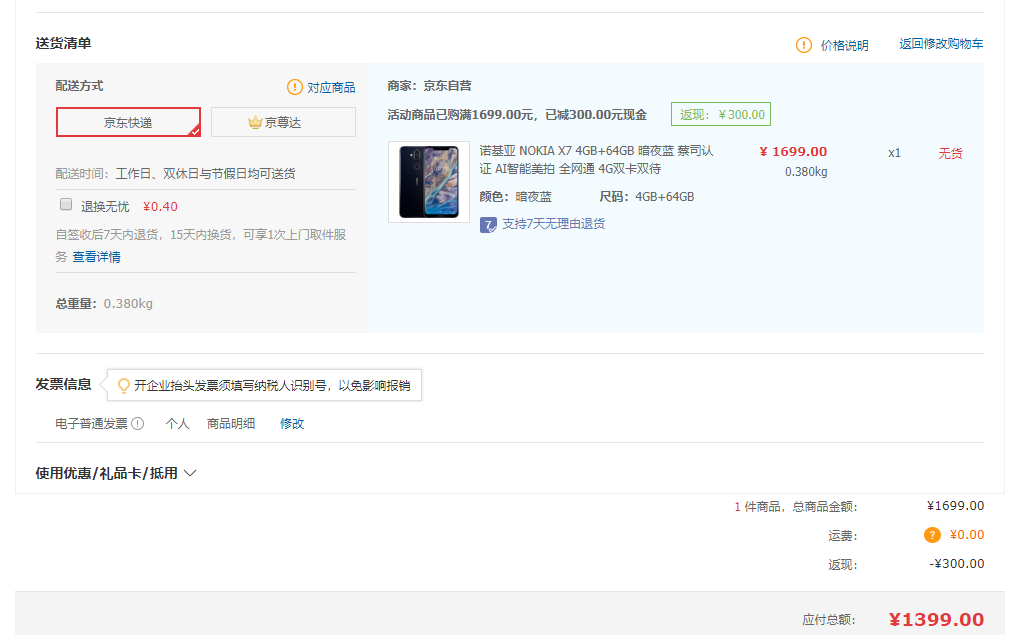Click the payable total ¥1399.00
The height and width of the screenshot is (635, 1035).
[x=936, y=620]
